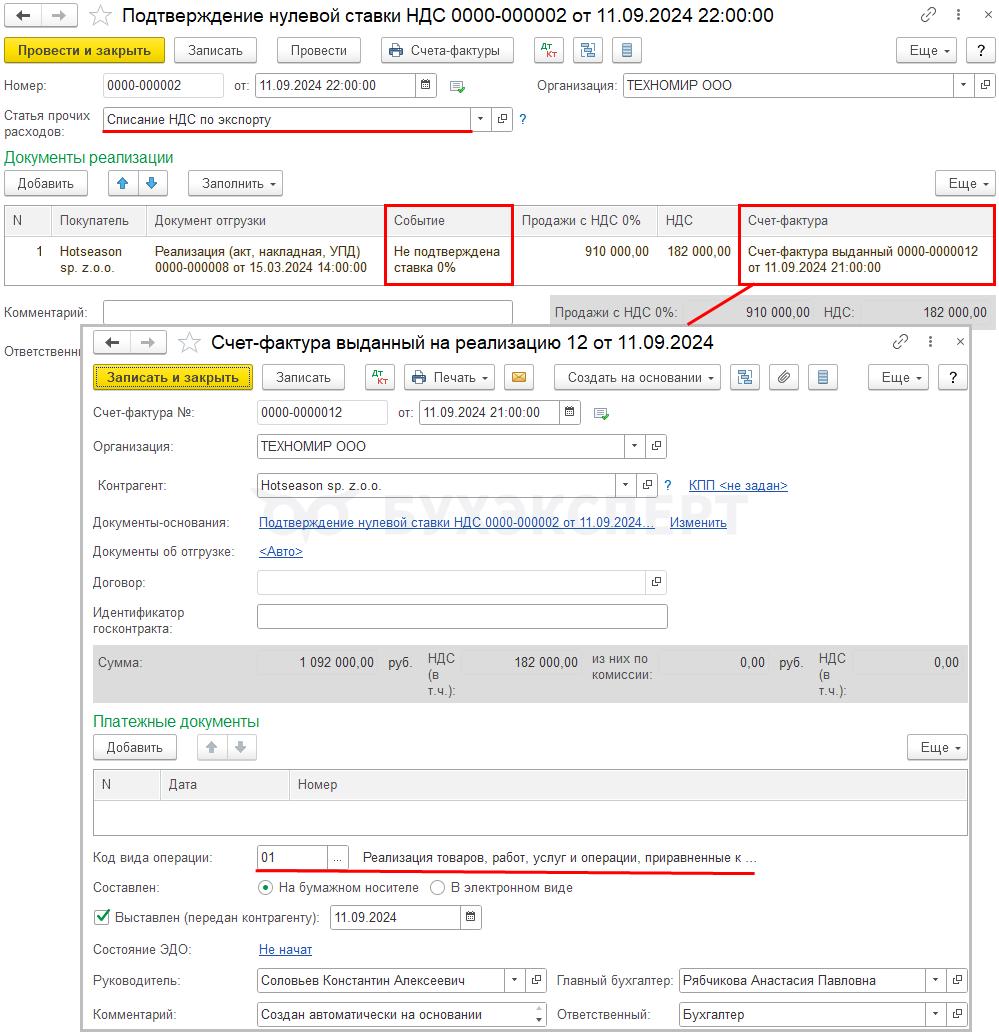Open attached files of Счет-фактура
This screenshot has width=999, height=1032.
coord(784,377)
